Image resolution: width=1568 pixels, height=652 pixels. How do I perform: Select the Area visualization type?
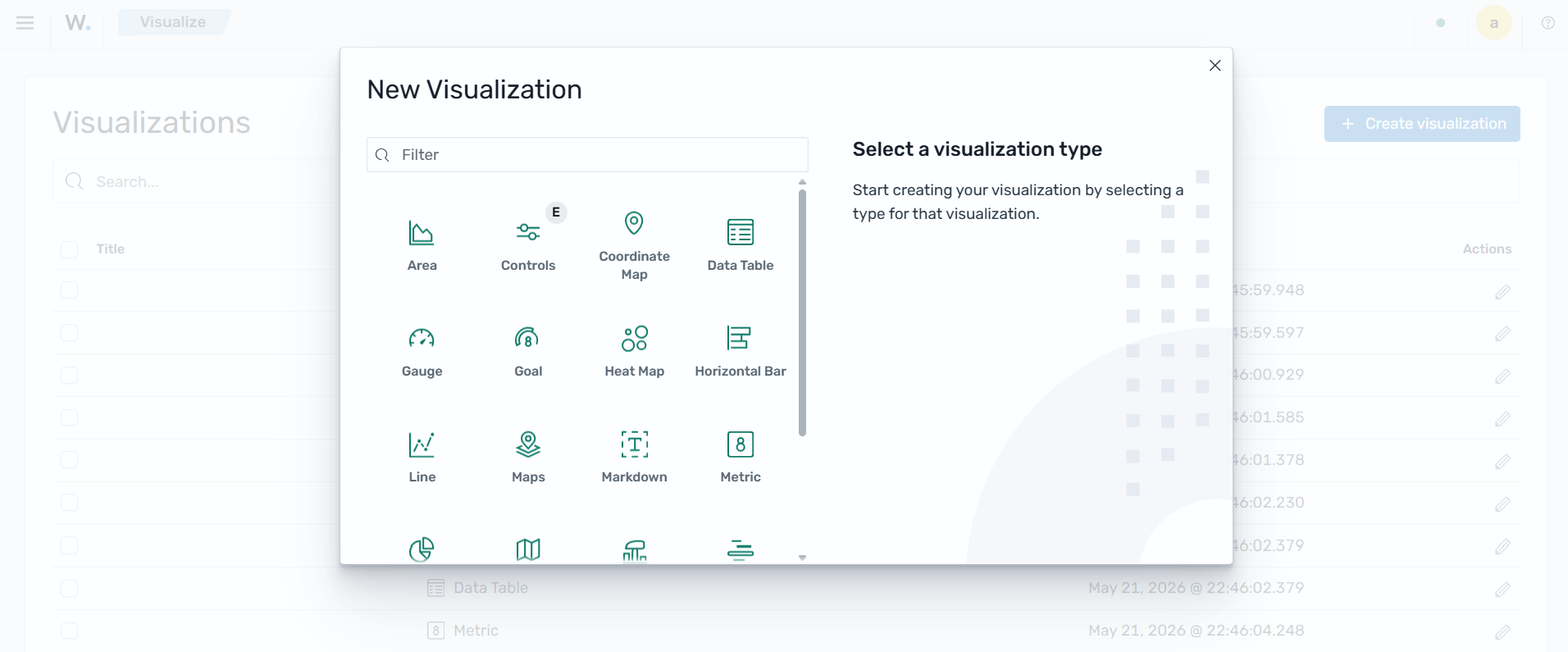tap(422, 245)
